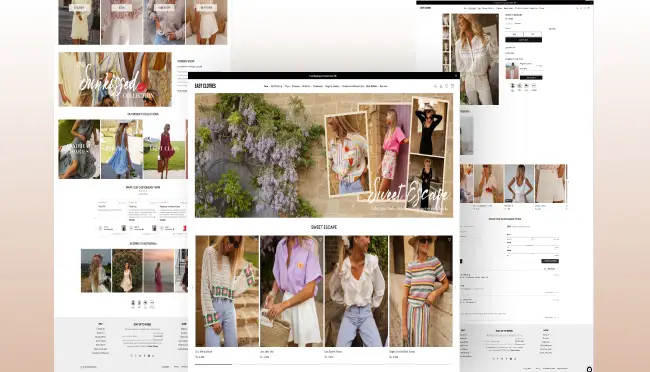Open wishlist heart icon in front window header
This screenshot has width=650, height=372.
click(x=446, y=86)
